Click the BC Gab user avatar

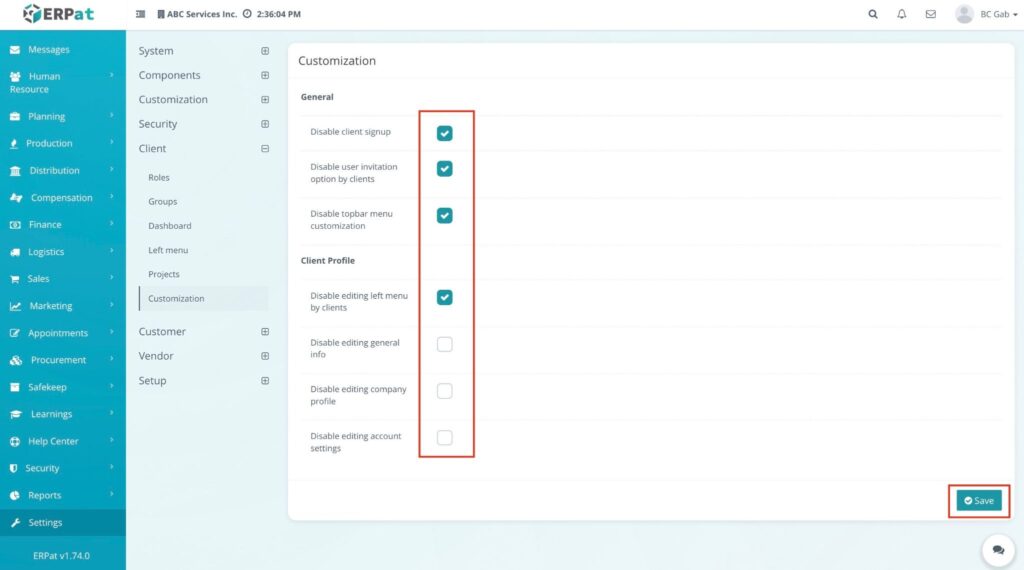pyautogui.click(x=964, y=14)
